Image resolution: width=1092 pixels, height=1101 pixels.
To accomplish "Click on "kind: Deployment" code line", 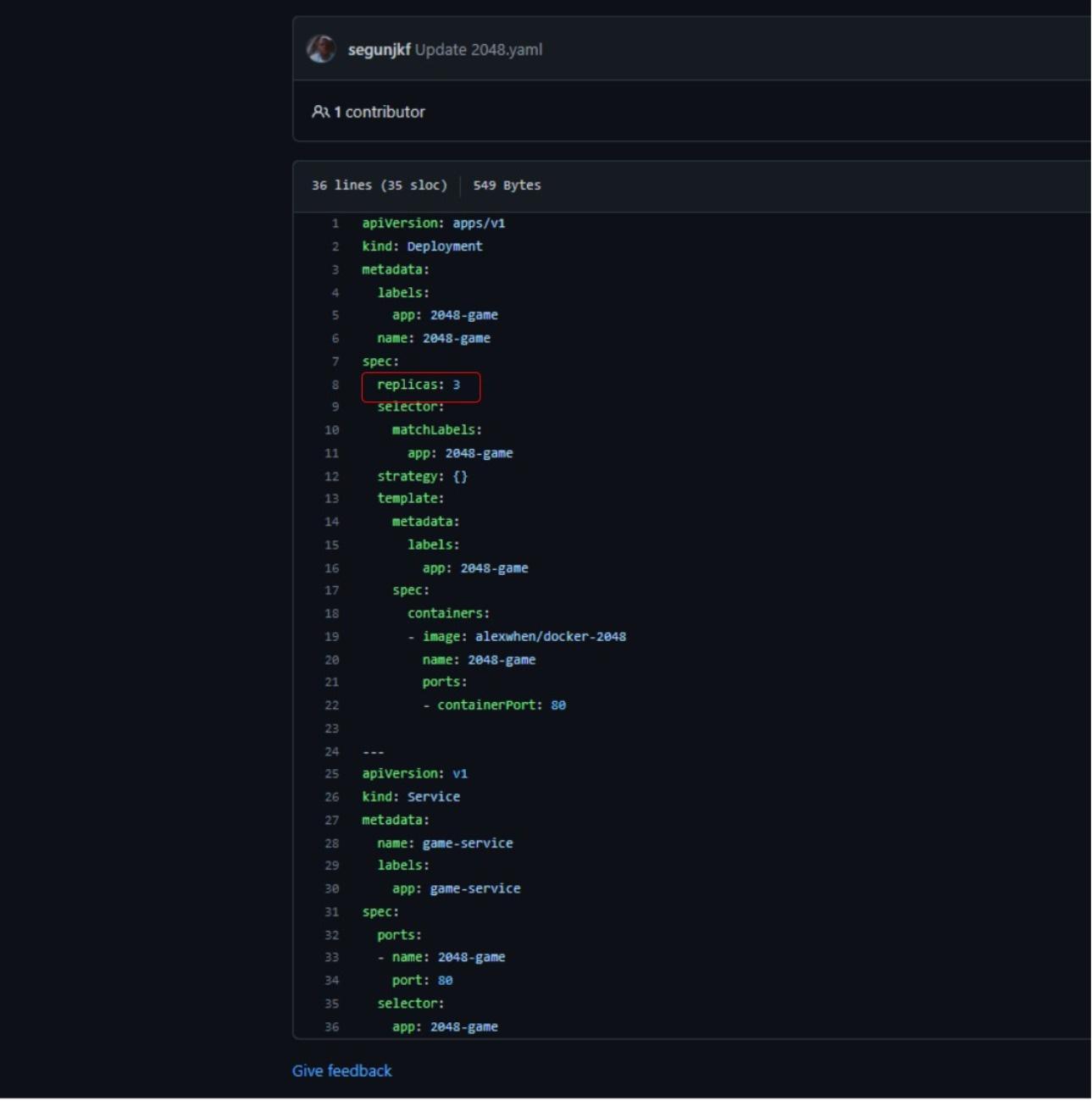I will [422, 246].
